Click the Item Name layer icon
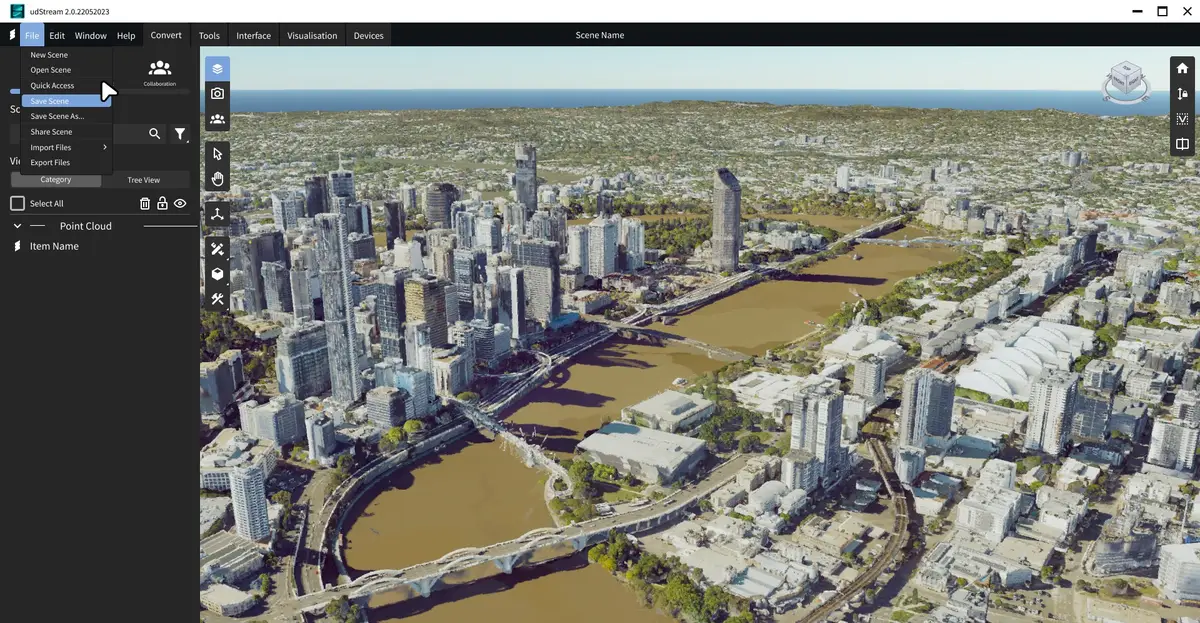The height and width of the screenshot is (623, 1200). click(17, 246)
